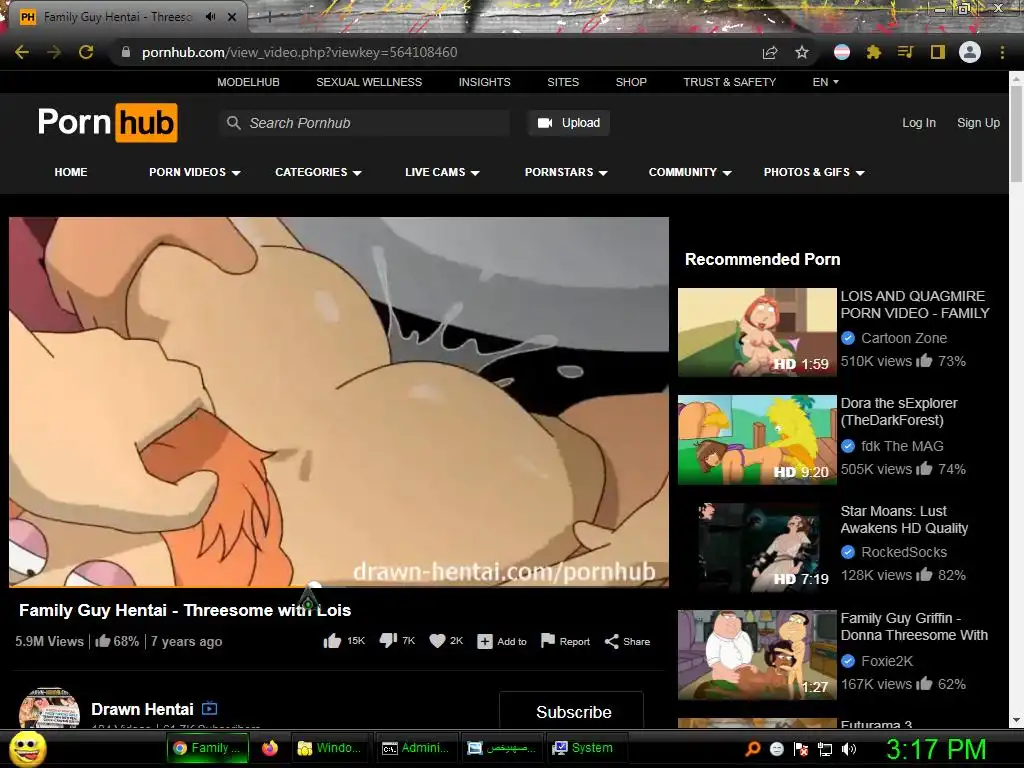Click the network icon in system tray
The width and height of the screenshot is (1024, 768).
(x=825, y=749)
